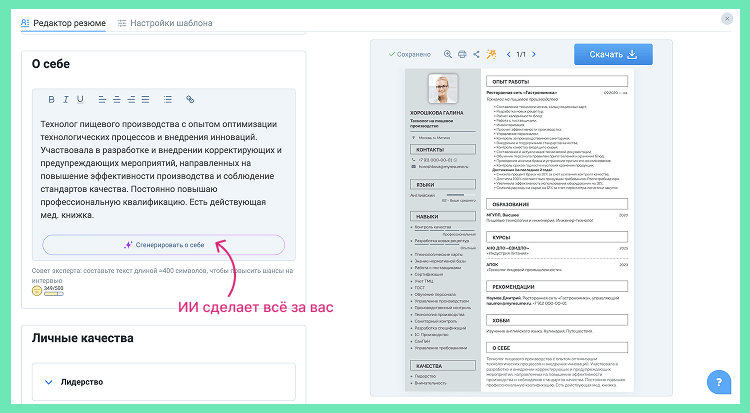Click the РЕКОМЕНДАЦИИ section in preview
This screenshot has height=413, width=750.
click(557, 287)
